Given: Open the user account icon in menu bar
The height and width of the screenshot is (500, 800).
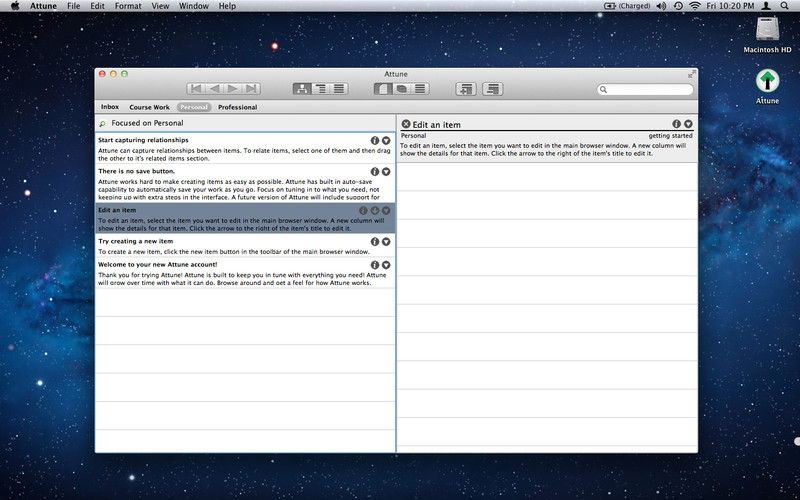Looking at the screenshot, I should (x=766, y=6).
